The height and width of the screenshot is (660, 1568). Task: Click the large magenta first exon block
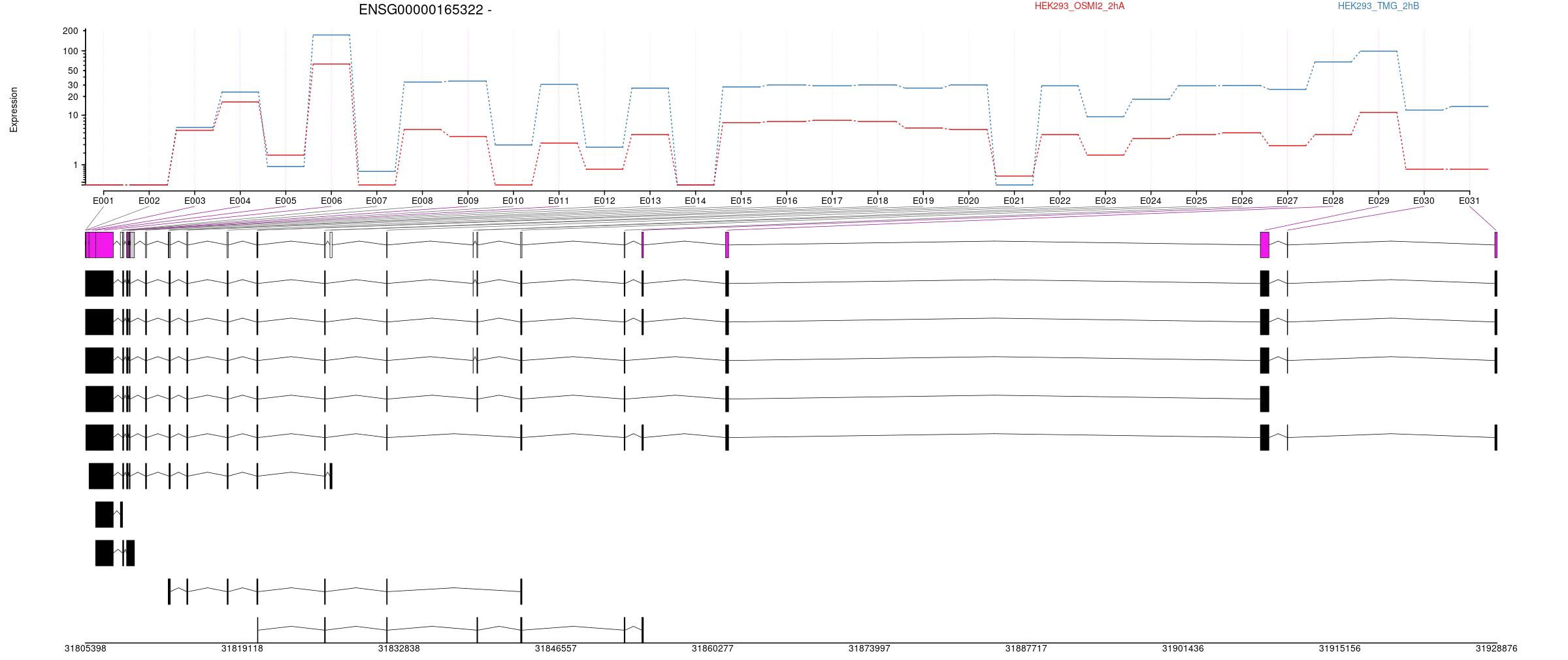point(99,244)
